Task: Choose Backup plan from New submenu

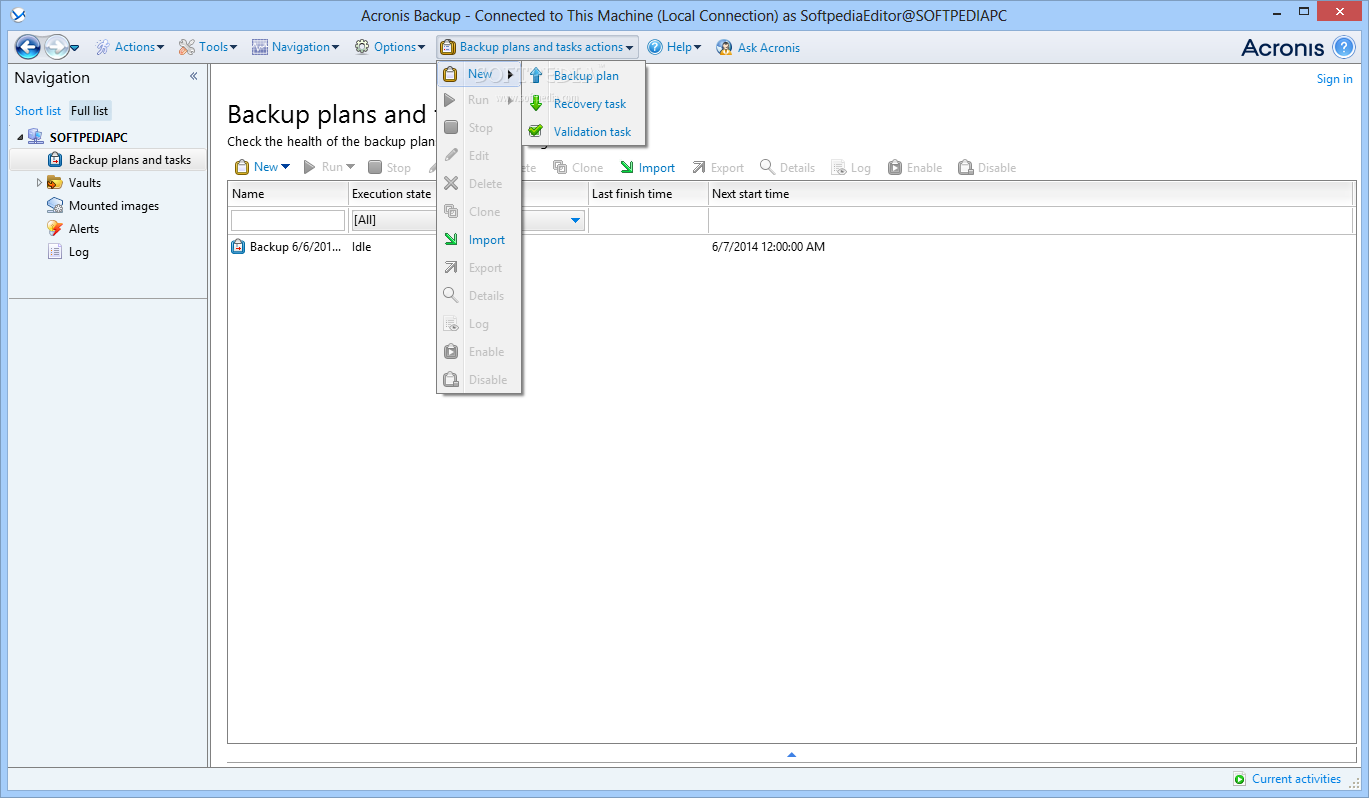Action: [585, 76]
